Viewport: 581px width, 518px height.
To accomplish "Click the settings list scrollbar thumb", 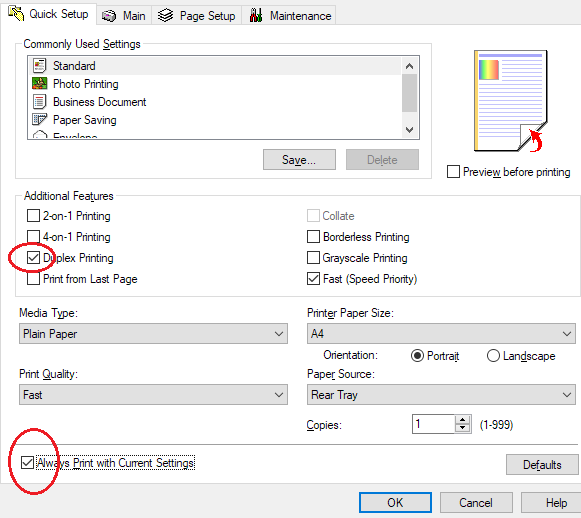I will click(409, 93).
